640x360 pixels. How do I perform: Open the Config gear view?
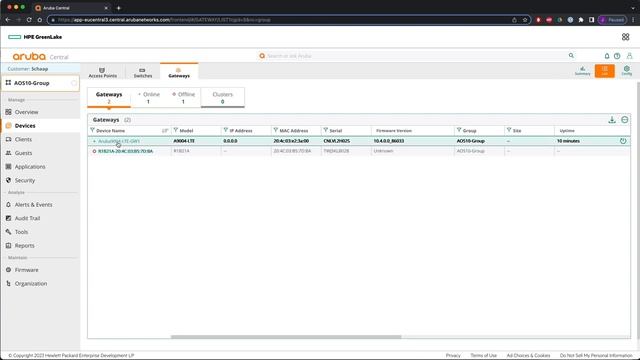coord(627,71)
